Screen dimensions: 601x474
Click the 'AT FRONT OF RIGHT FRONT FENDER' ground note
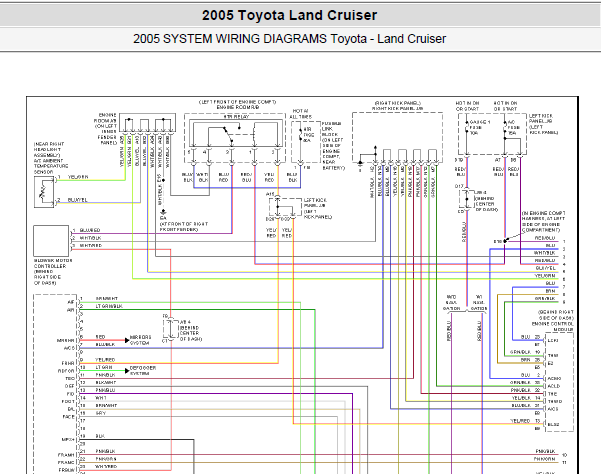[x=184, y=226]
